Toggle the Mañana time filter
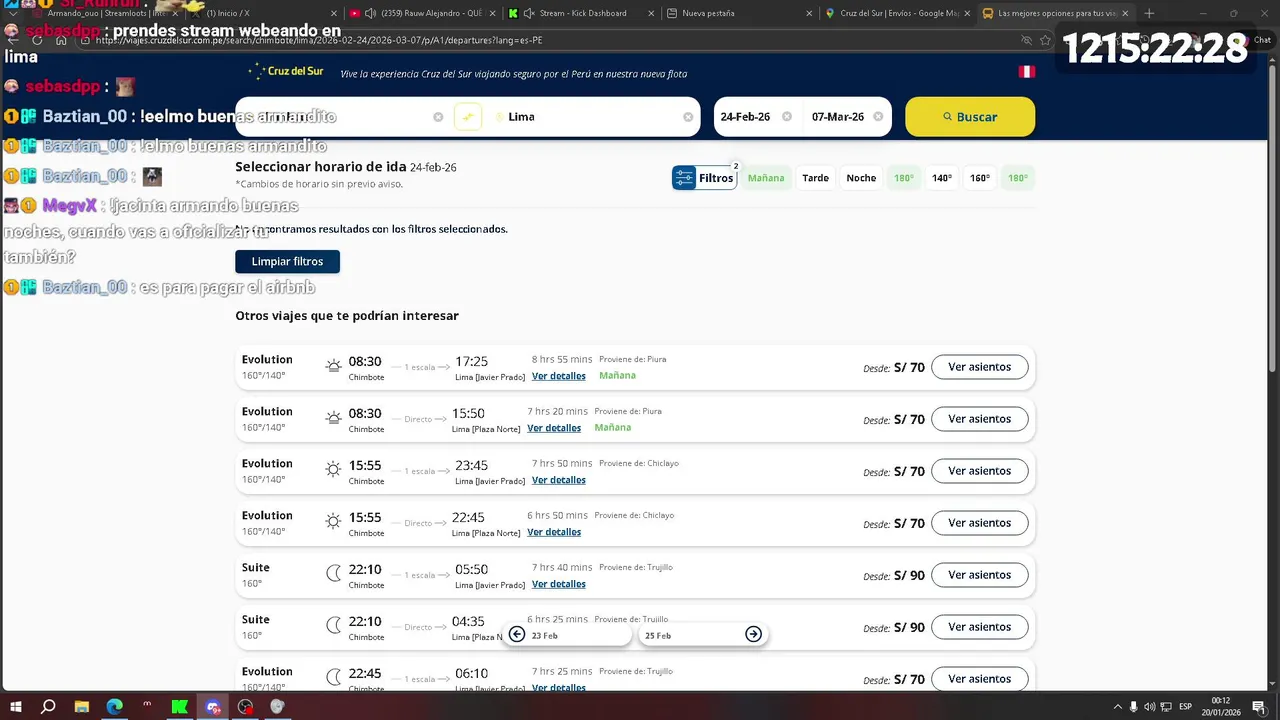 [x=766, y=178]
